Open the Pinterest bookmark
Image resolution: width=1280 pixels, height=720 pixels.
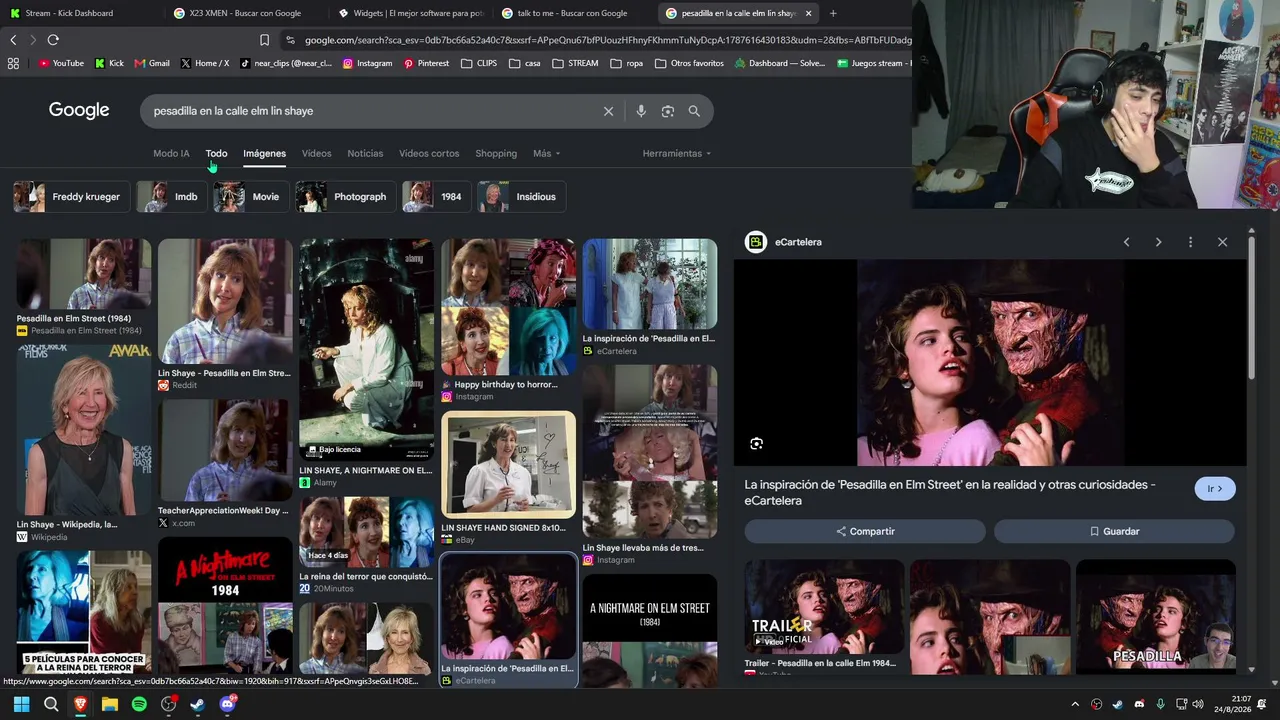tap(426, 63)
